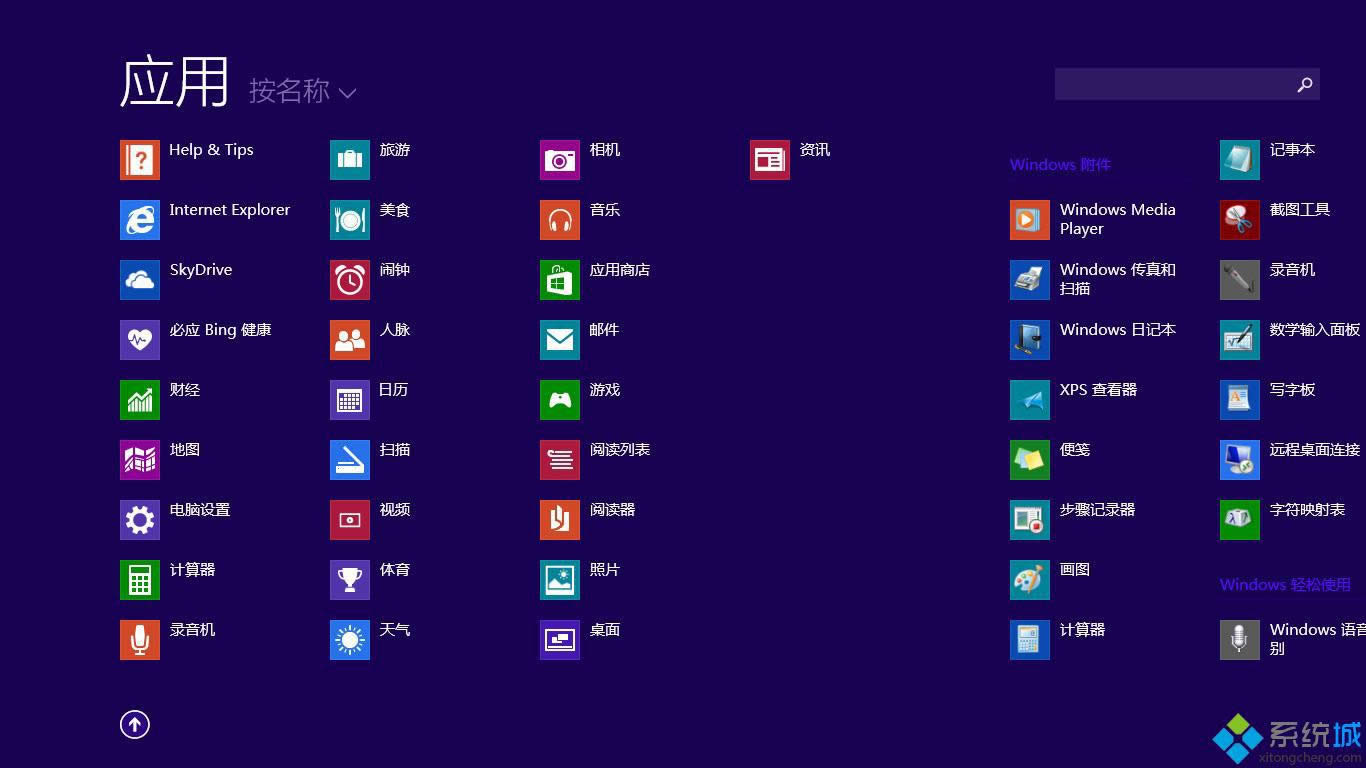Open the Internet Explorer app icon
The width and height of the screenshot is (1366, 768).
[x=140, y=220]
